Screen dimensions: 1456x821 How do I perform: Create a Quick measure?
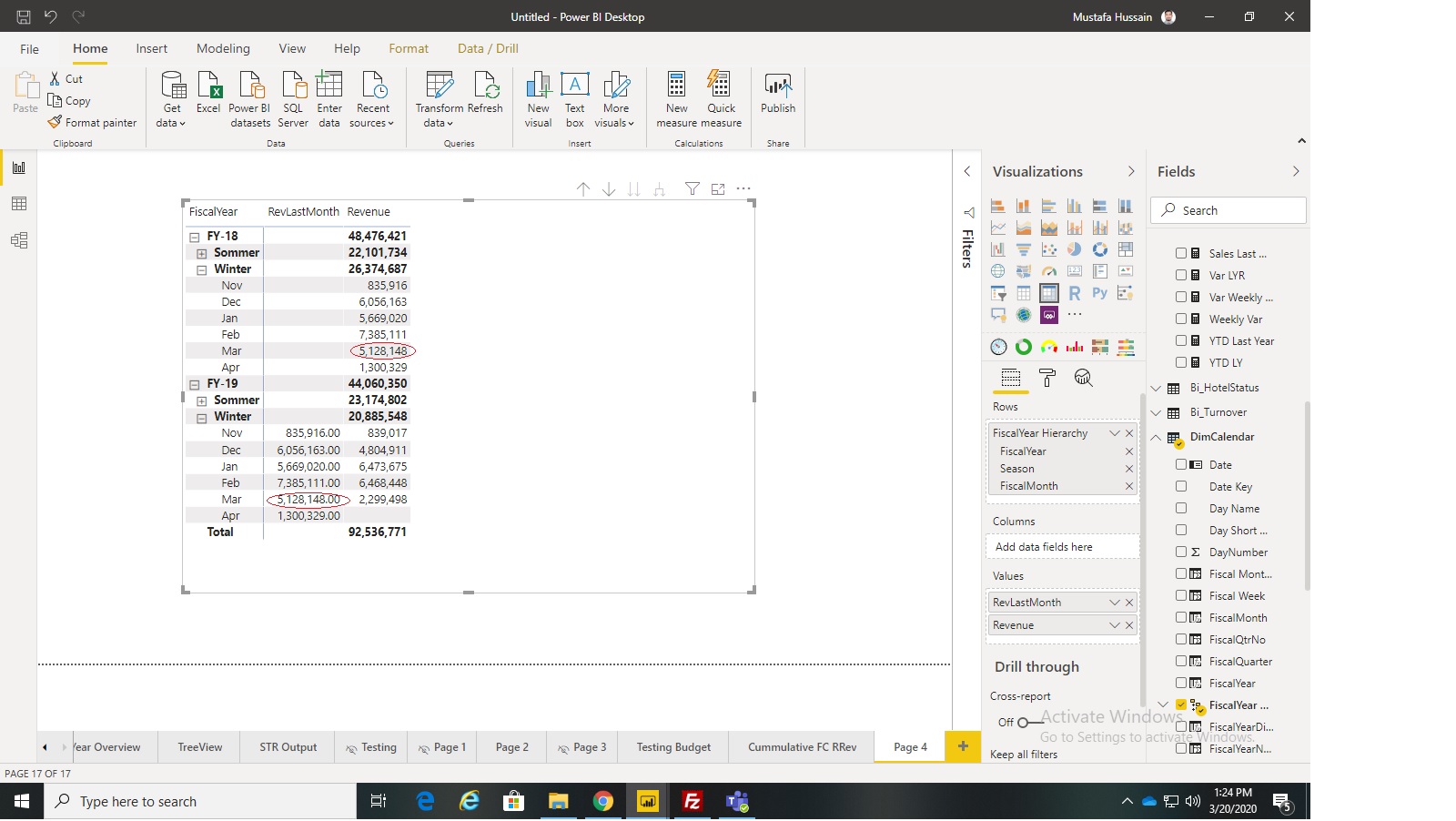point(721,99)
